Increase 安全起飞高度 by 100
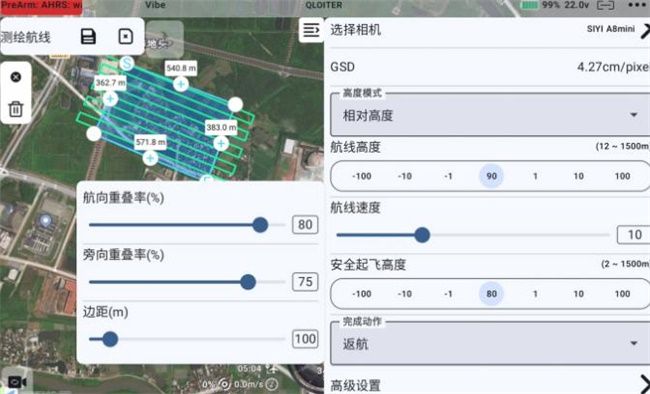This screenshot has width=650, height=394. 622,294
